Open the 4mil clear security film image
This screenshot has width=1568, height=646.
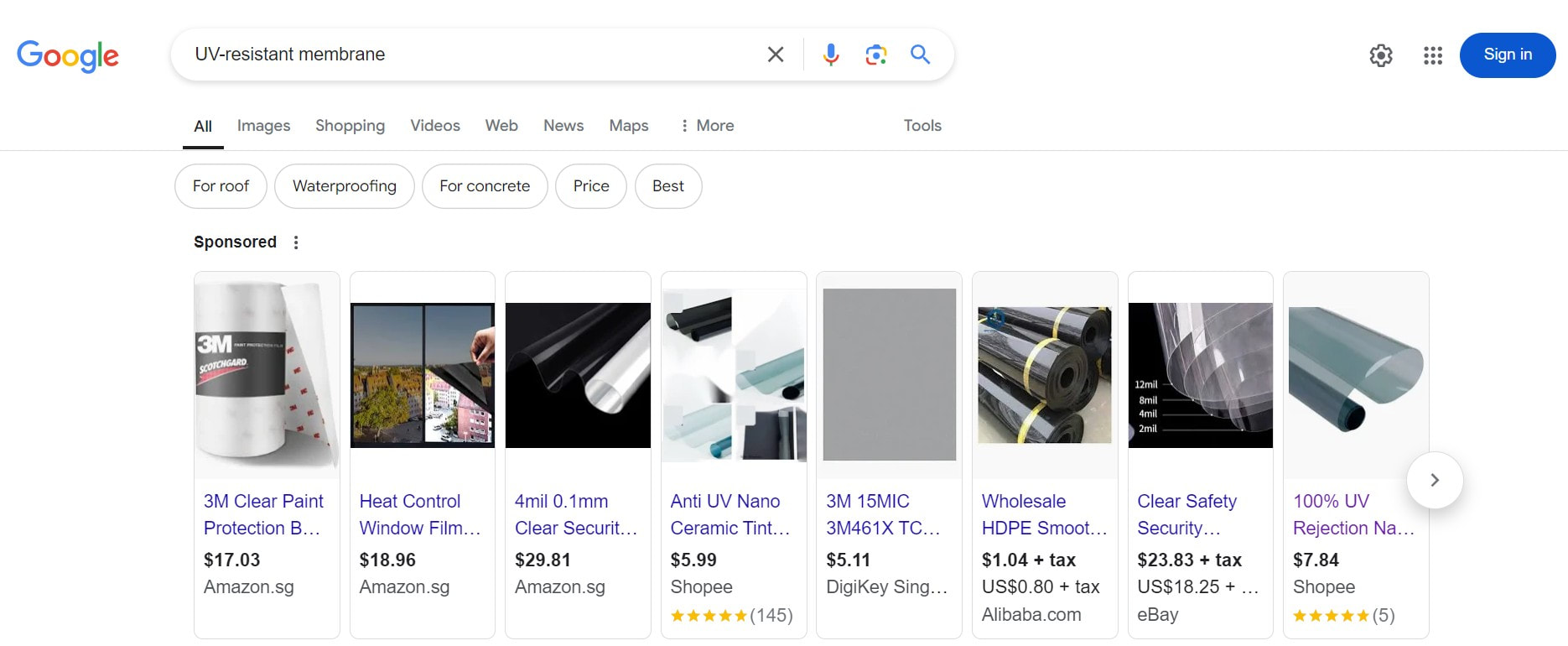[x=578, y=375]
